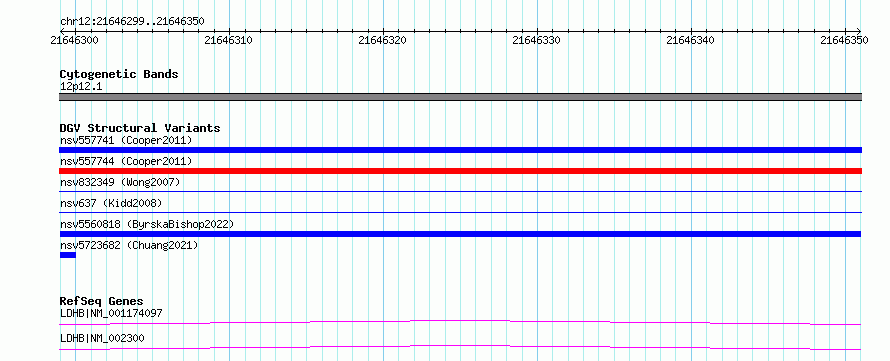Open variant label nsv5723682 (Chuang2021)
This screenshot has width=890, height=361.
(x=129, y=245)
